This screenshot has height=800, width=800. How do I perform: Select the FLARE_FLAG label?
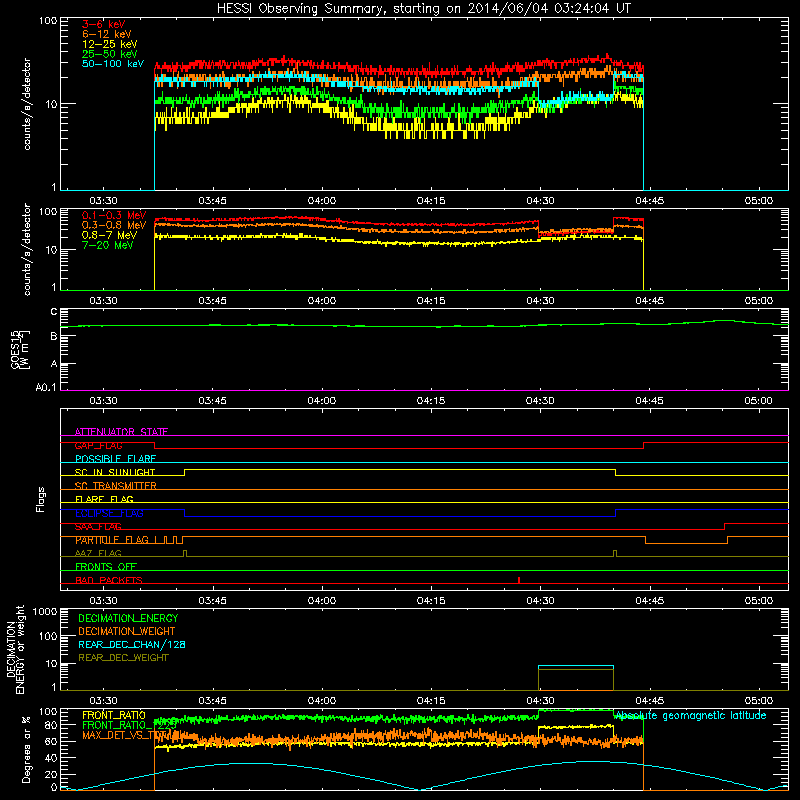104,499
